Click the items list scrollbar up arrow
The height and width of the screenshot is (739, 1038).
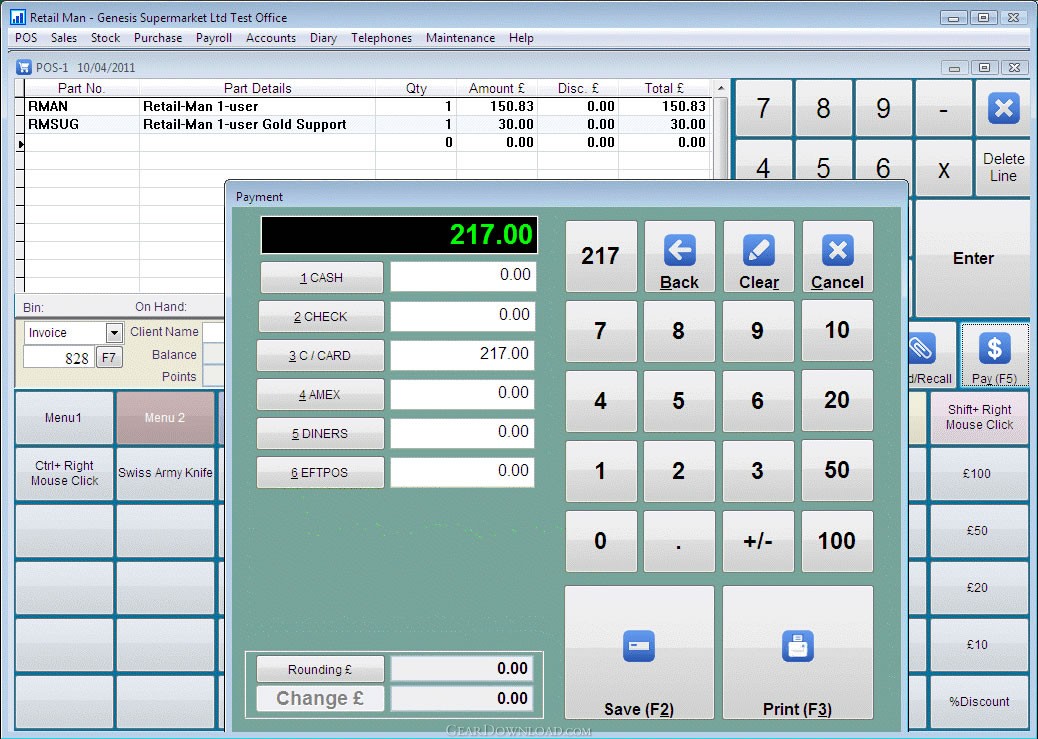click(722, 88)
